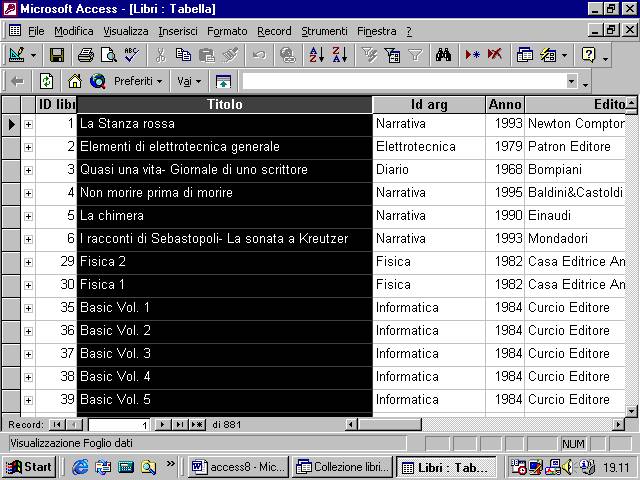Click the New Object icon

point(548,55)
